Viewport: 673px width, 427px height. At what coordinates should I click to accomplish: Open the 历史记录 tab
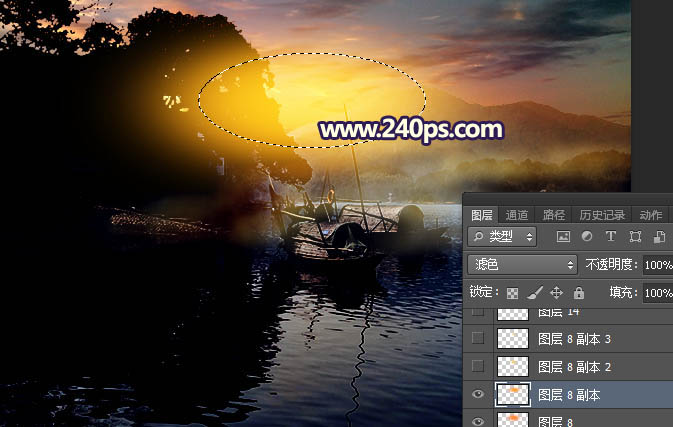tap(601, 214)
